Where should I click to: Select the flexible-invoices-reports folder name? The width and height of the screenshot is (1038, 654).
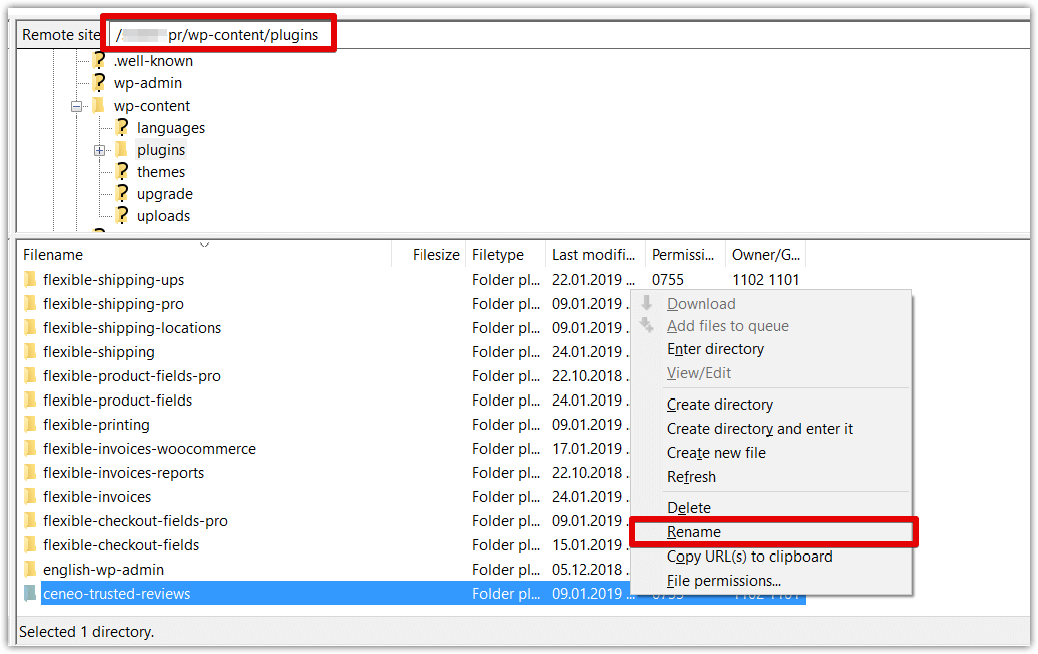(123, 473)
